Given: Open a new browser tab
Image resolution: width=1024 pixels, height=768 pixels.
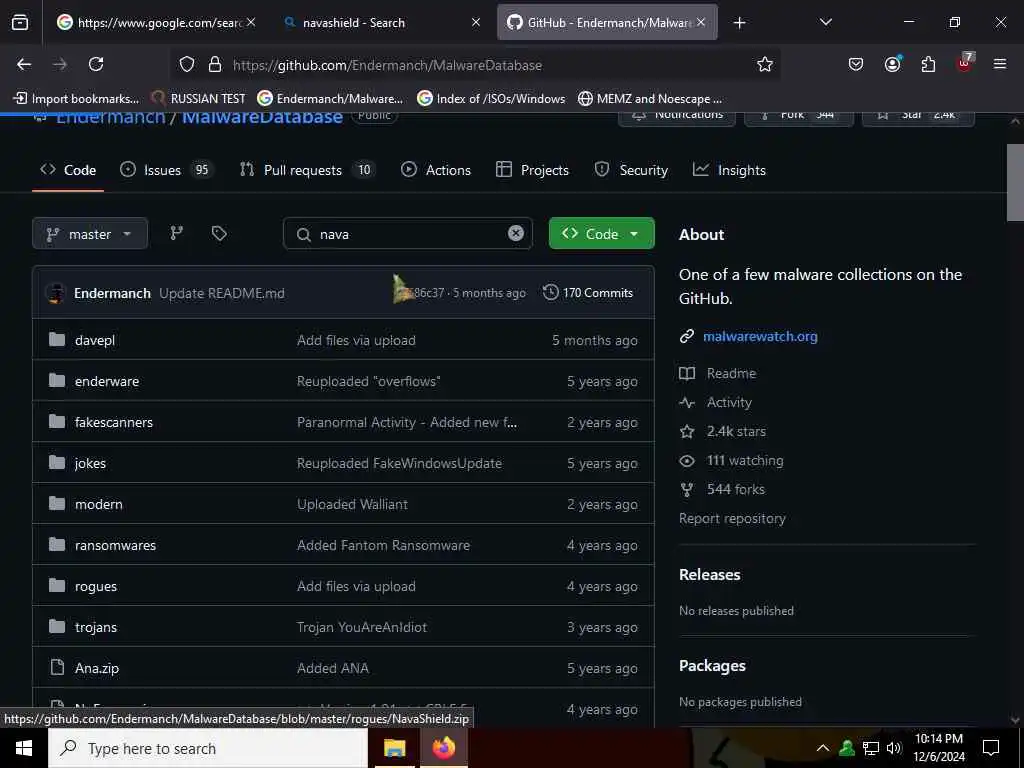Looking at the screenshot, I should [739, 23].
